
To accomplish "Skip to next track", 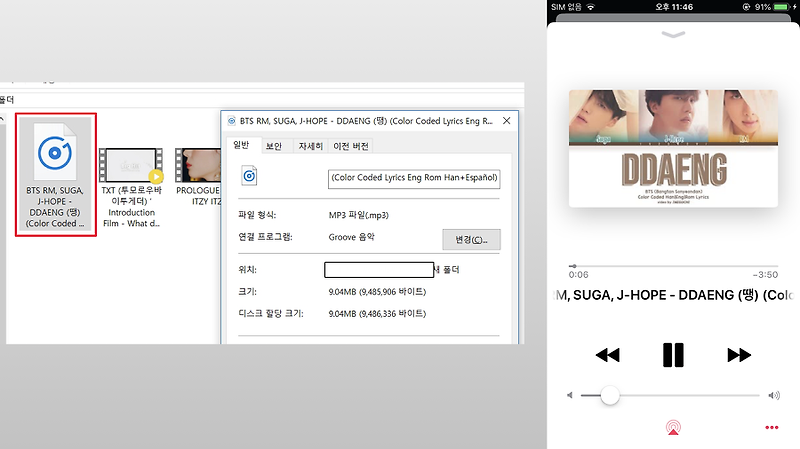I will [x=739, y=355].
